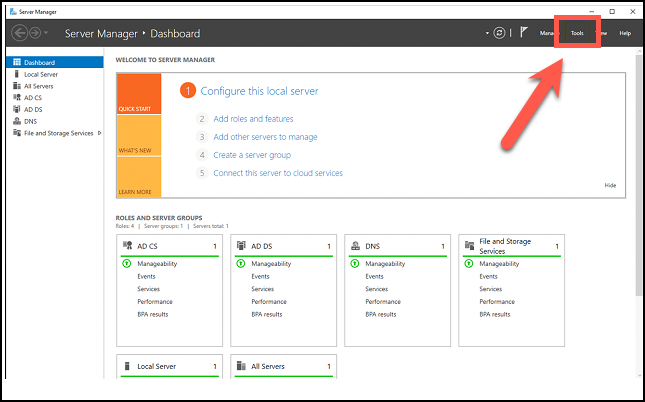Click the AD CS tile icon
The height and width of the screenshot is (402, 645).
tap(127, 246)
